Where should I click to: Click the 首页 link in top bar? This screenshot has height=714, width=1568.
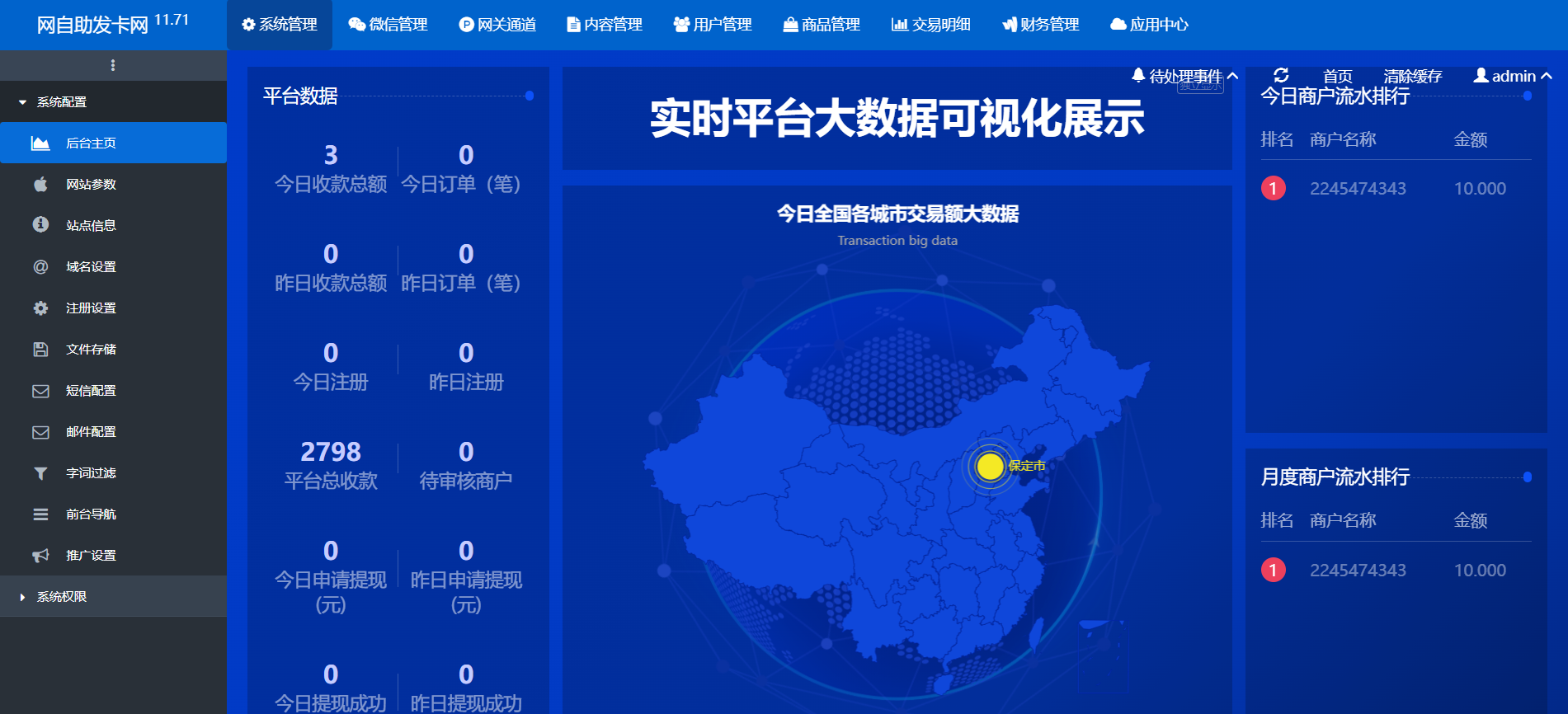tap(1337, 76)
